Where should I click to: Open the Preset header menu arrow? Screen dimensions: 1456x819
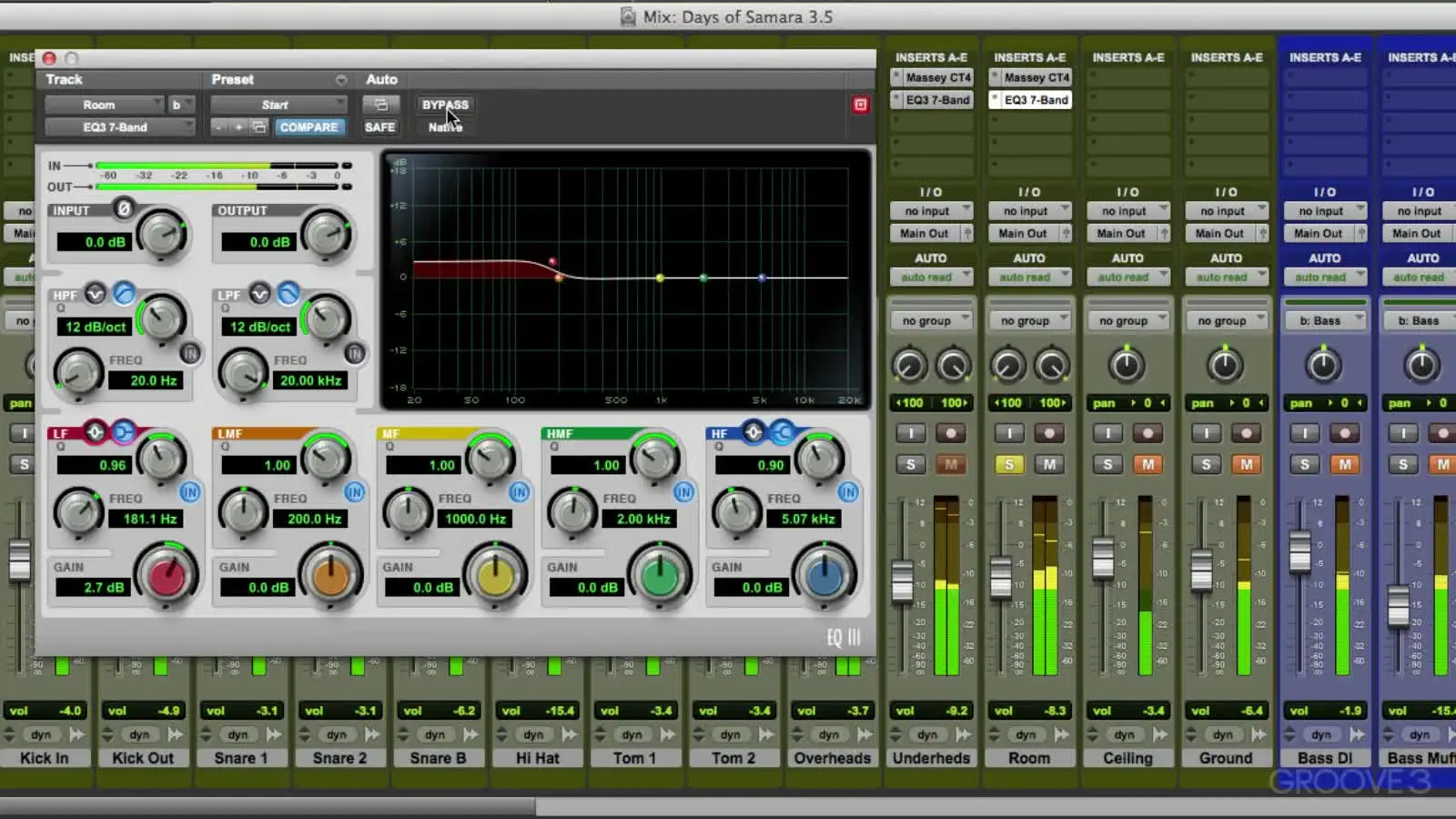coord(340,80)
